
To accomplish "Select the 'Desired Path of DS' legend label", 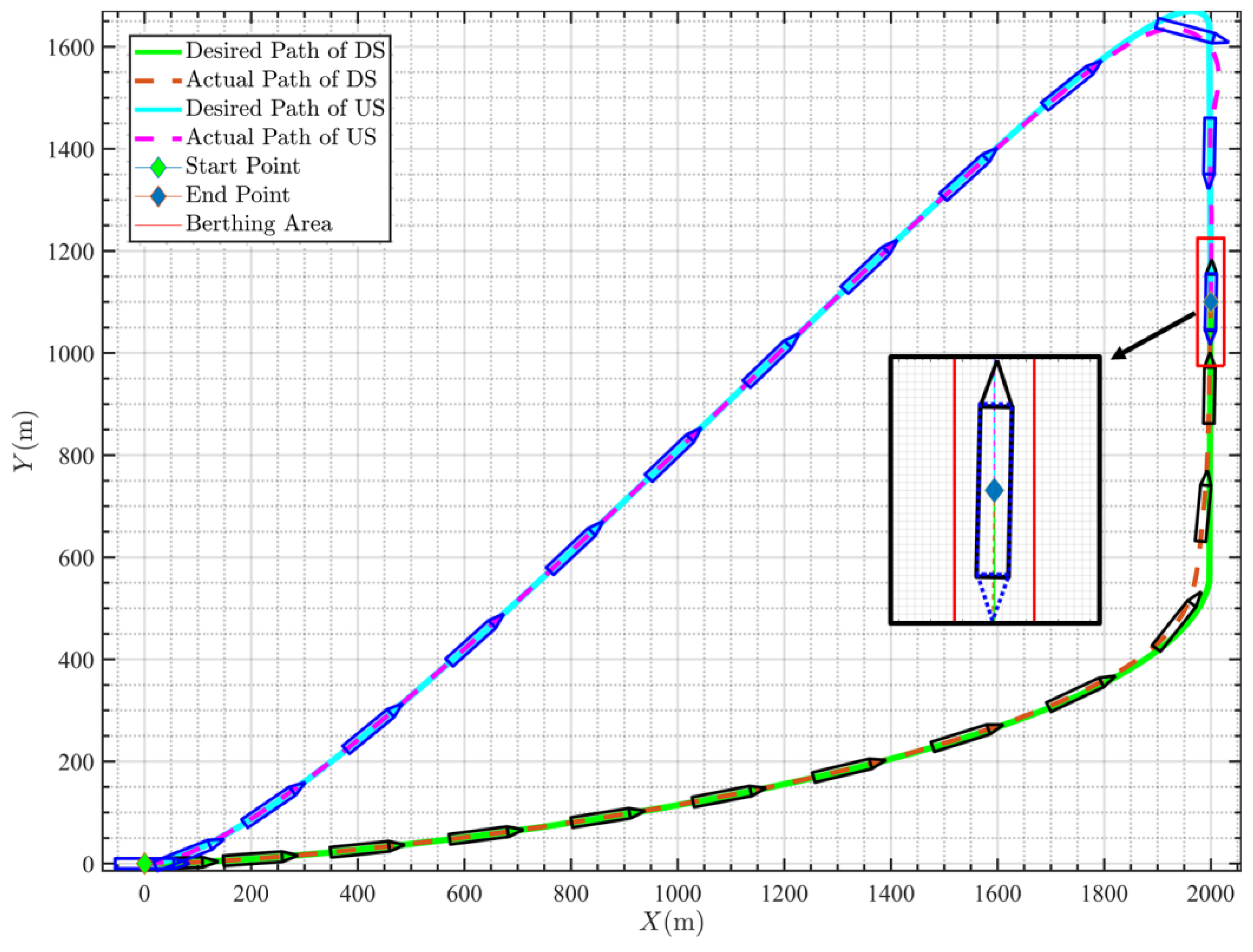I will pyautogui.click(x=285, y=51).
